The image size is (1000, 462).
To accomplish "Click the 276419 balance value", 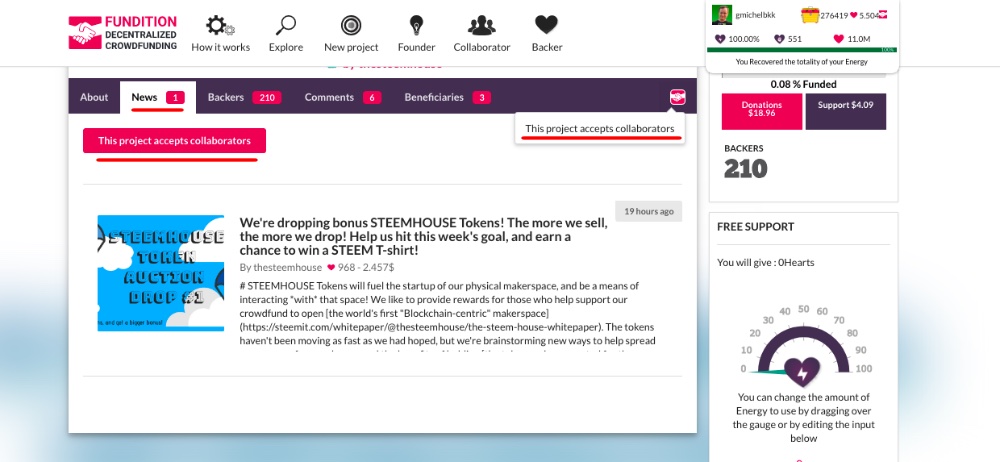I will [834, 15].
